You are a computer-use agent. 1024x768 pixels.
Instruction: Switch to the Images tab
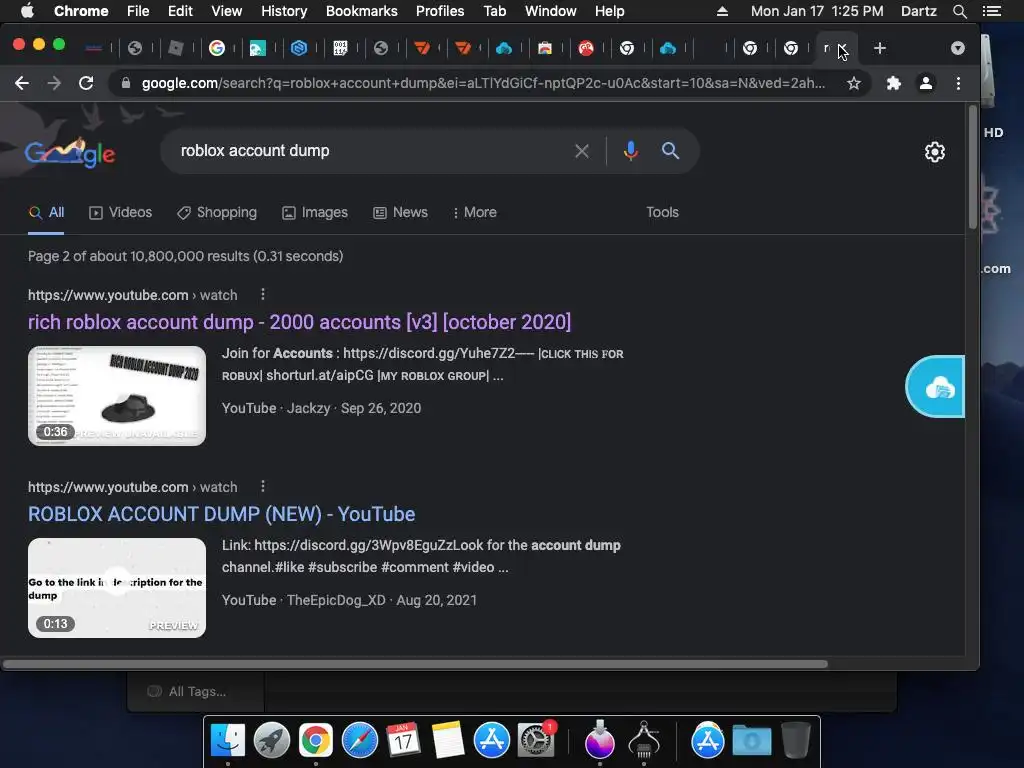pos(315,212)
